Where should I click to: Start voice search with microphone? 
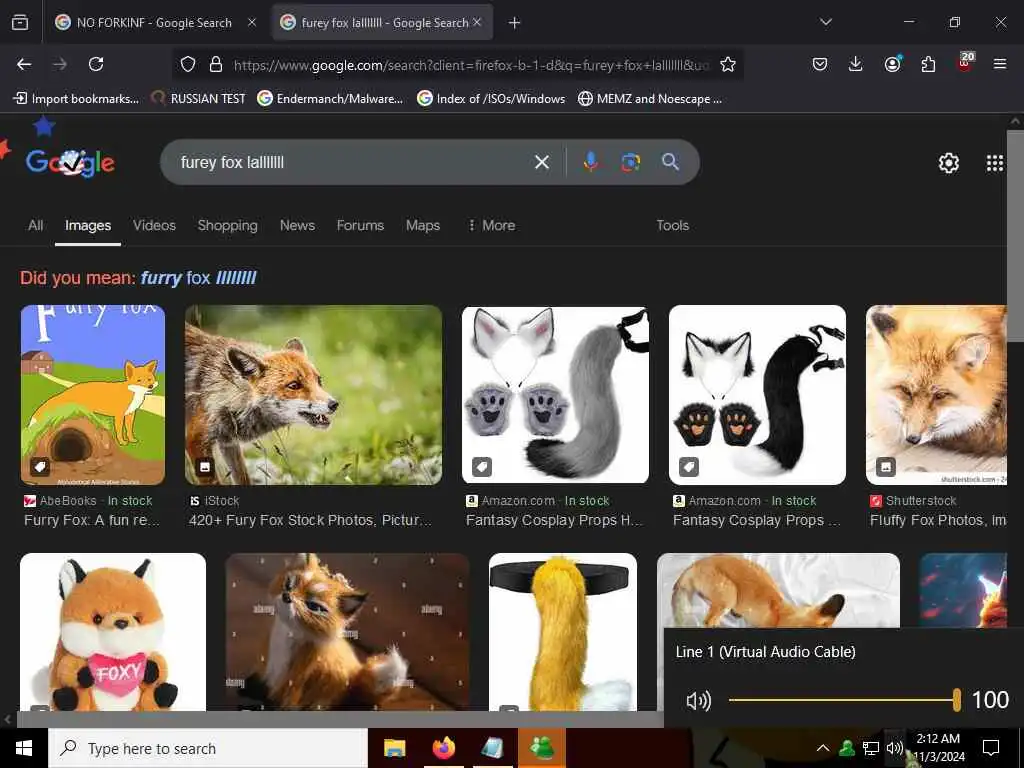pos(590,161)
